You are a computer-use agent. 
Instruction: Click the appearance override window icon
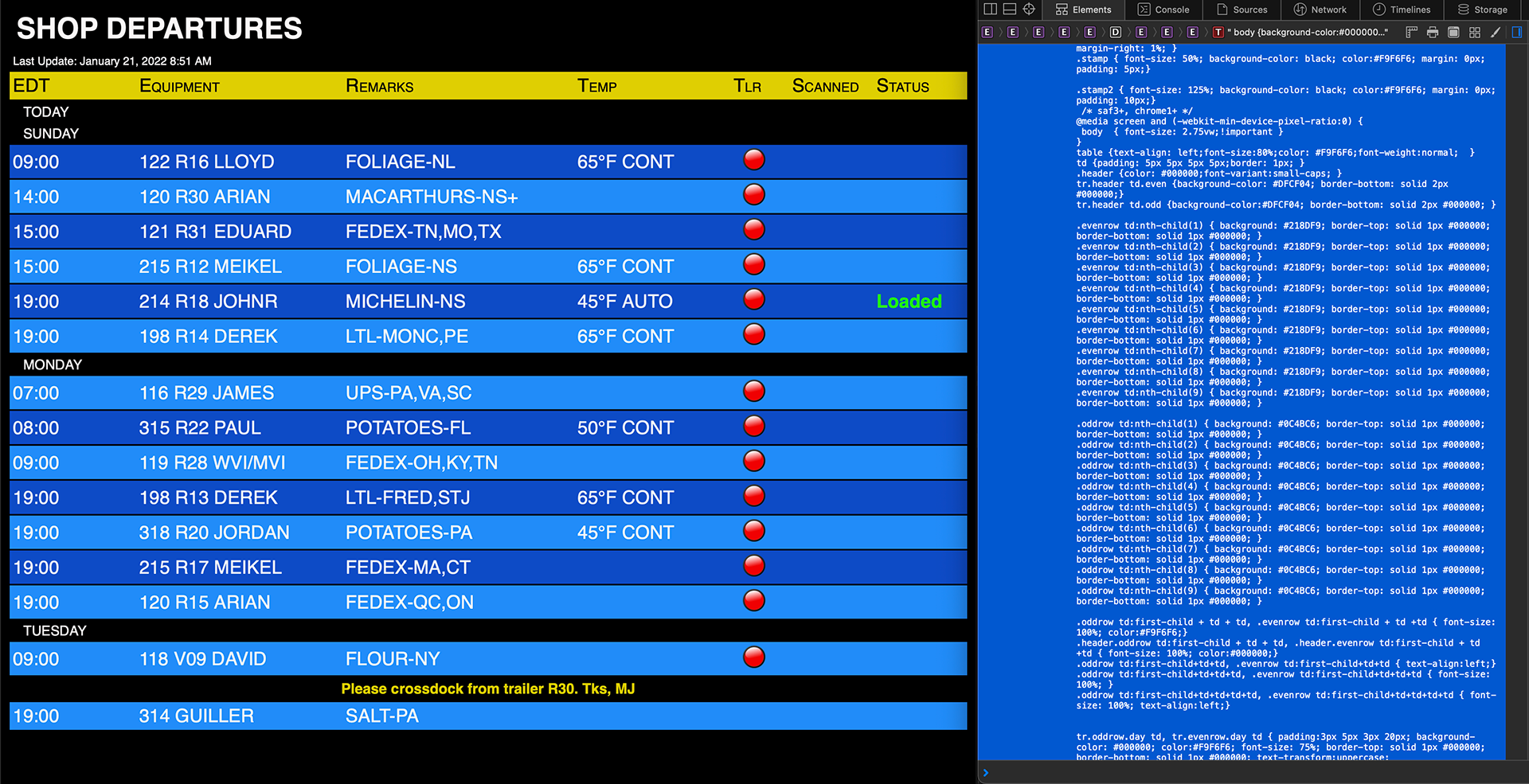(1453, 32)
